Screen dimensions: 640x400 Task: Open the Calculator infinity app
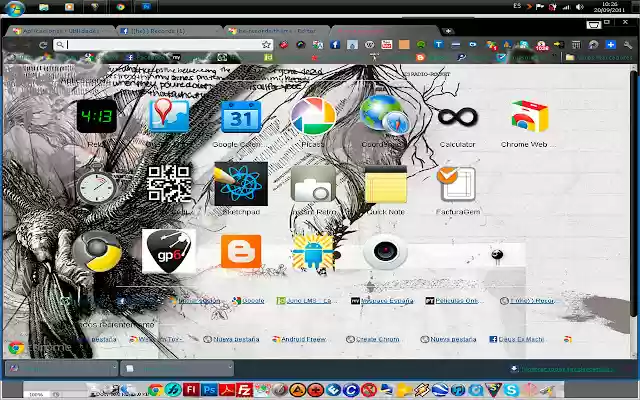tap(458, 117)
